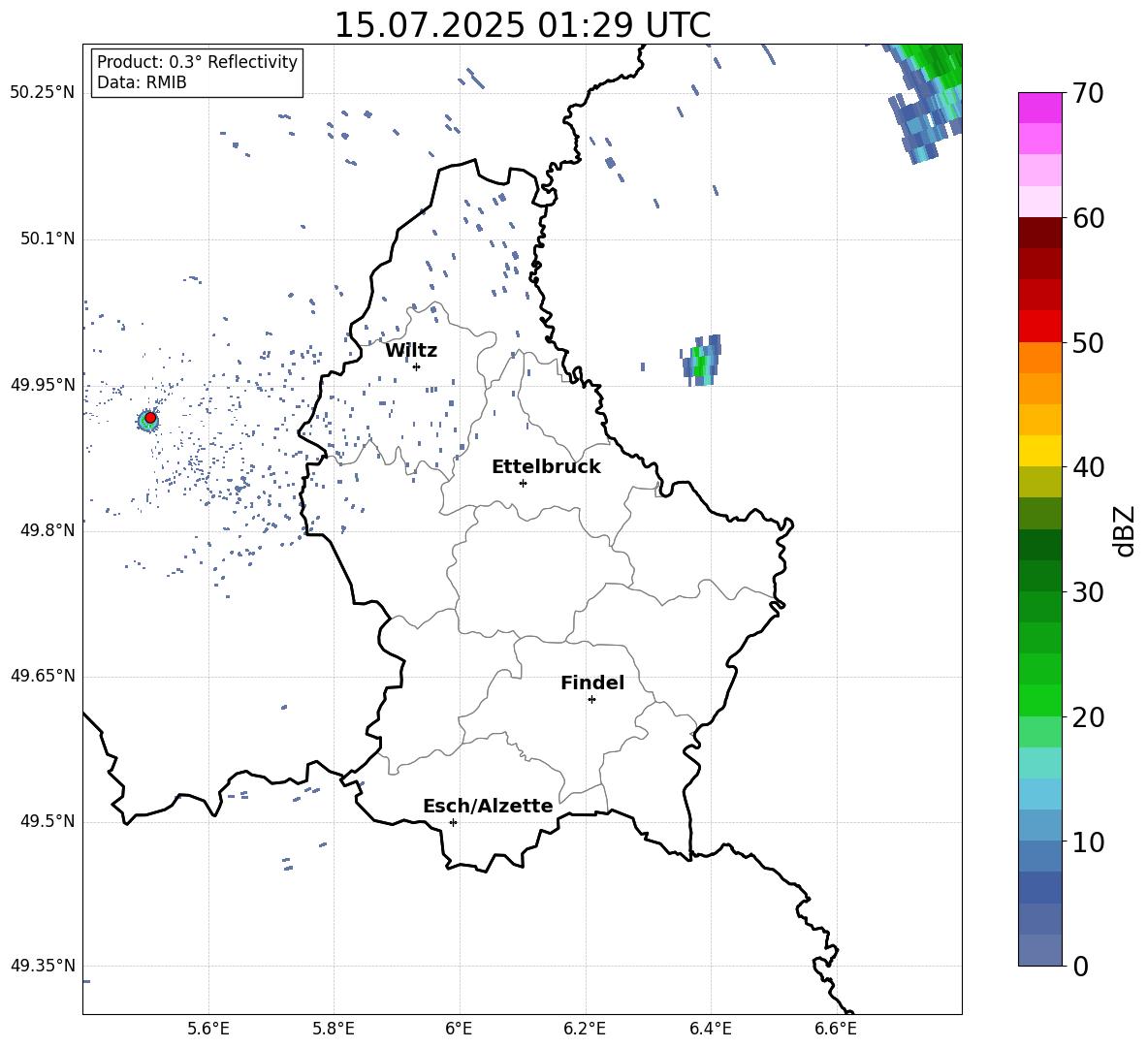Click the colorbar tick label 20
Viewport: 1148px width, 1048px height.
point(1088,717)
